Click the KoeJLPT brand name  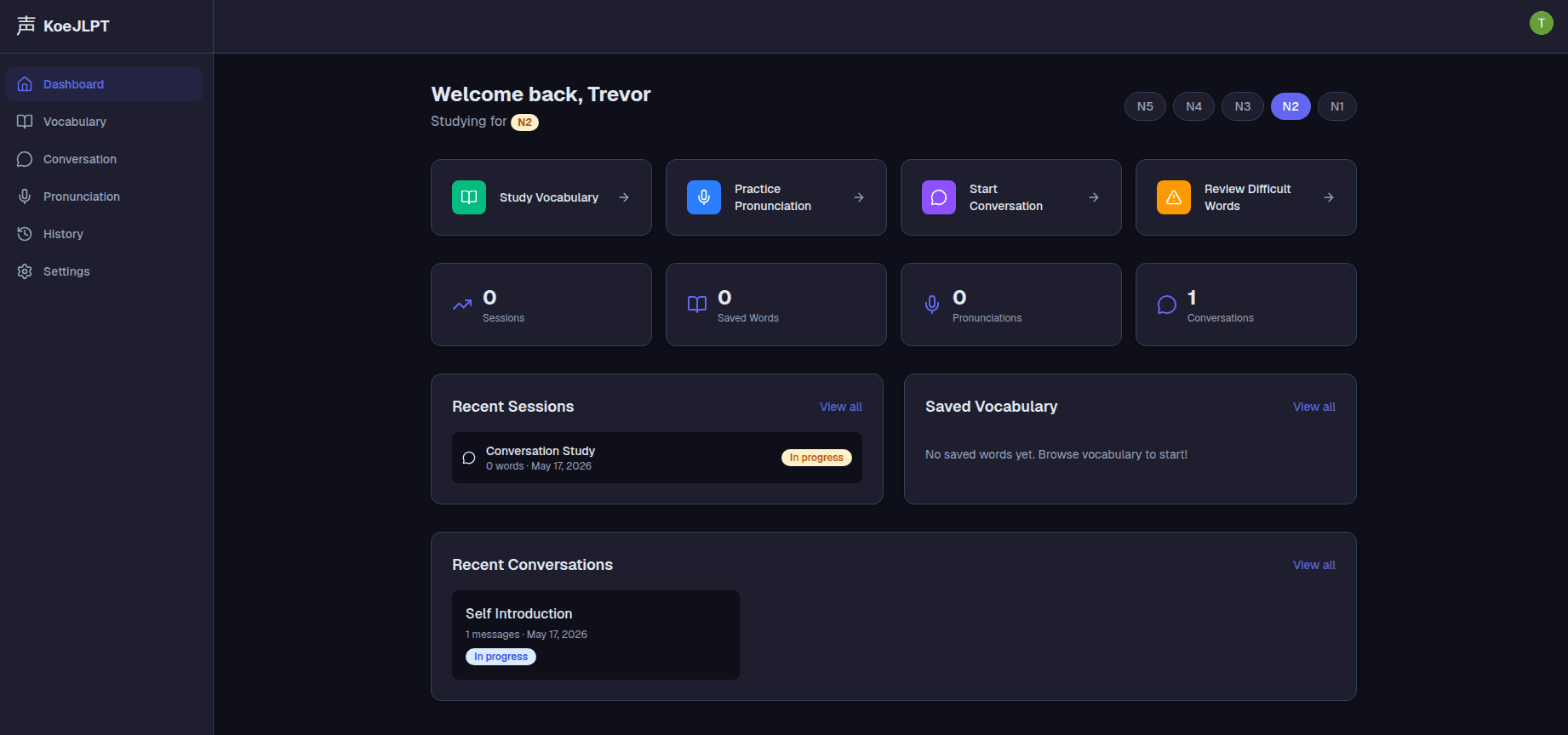77,26
